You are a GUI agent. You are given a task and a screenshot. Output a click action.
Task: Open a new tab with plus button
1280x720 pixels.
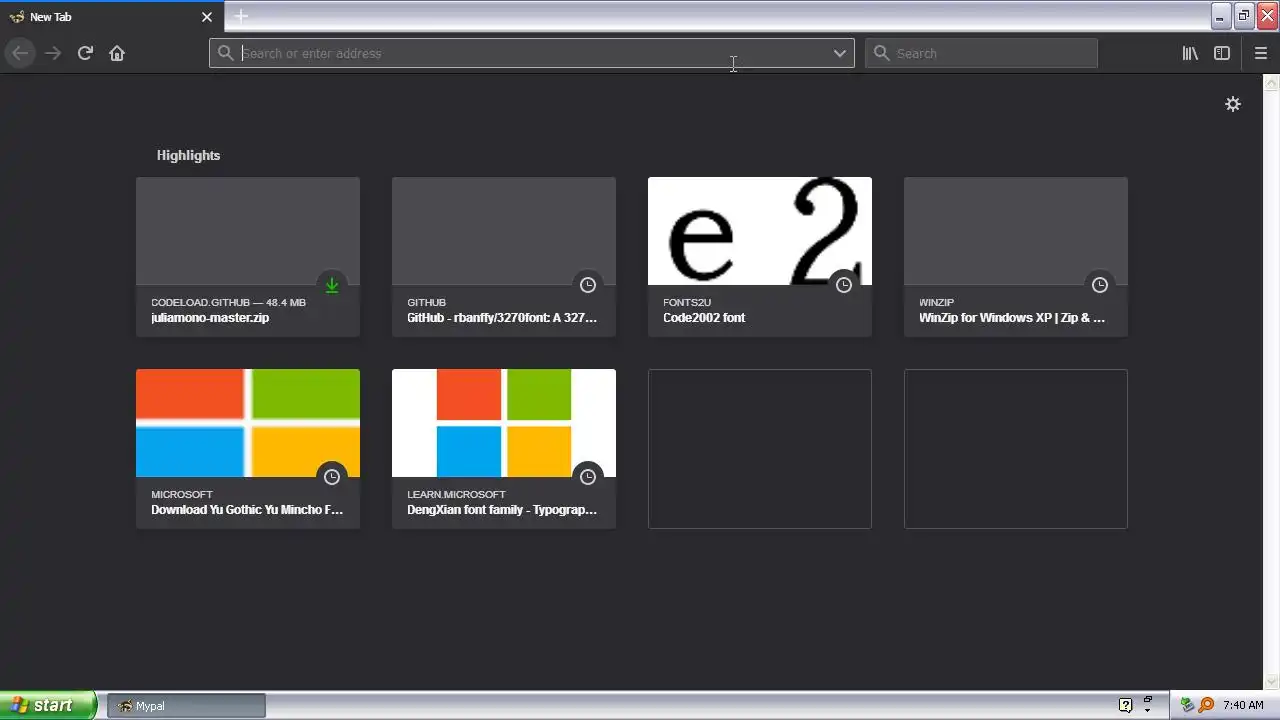pos(241,16)
